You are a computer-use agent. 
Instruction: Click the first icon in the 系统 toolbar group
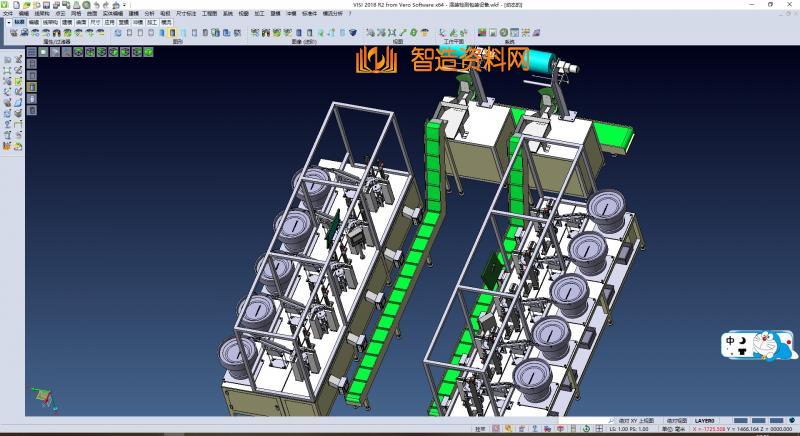pos(484,33)
